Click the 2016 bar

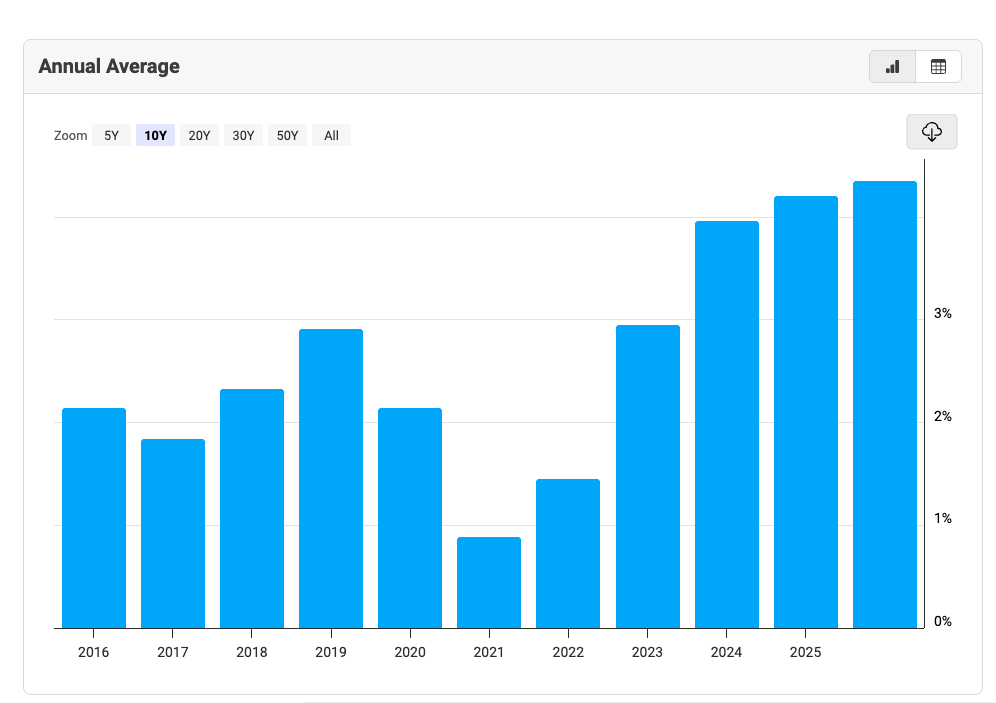[x=94, y=518]
